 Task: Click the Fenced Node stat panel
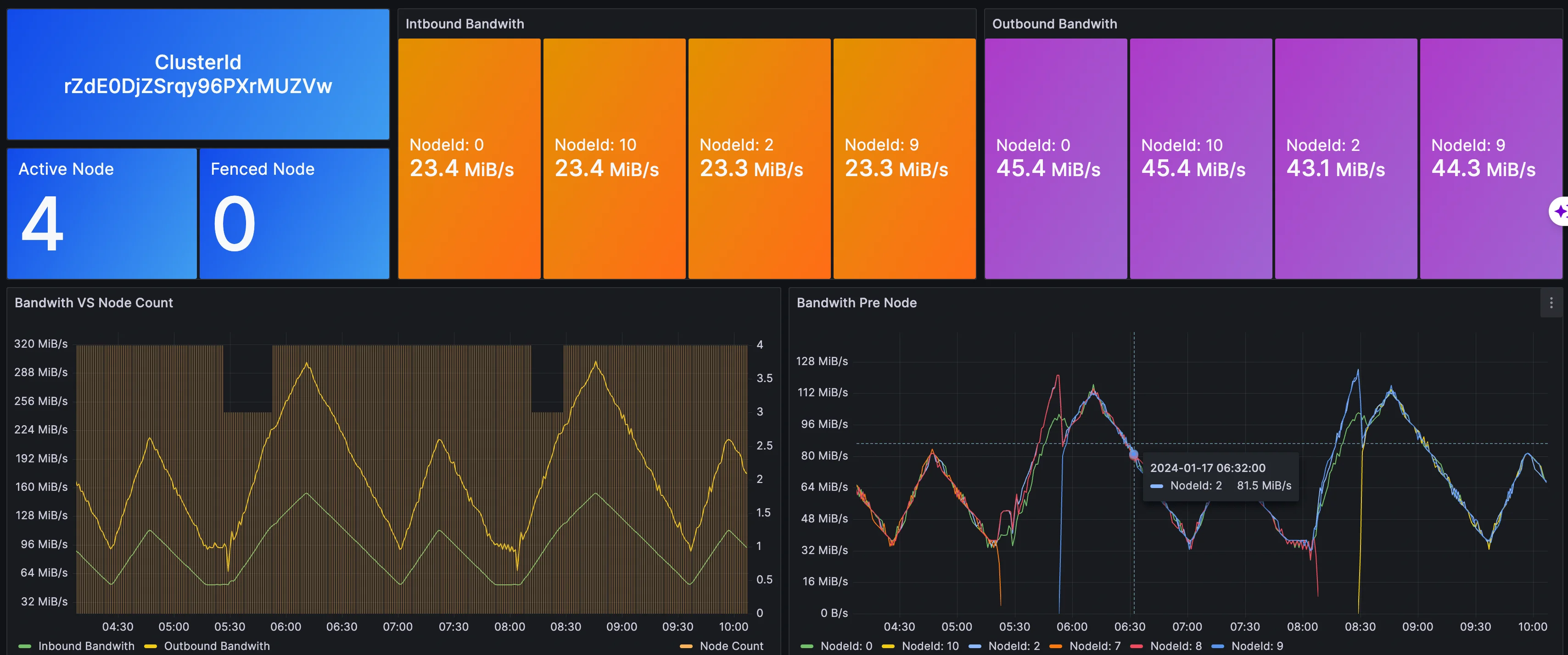click(x=294, y=213)
